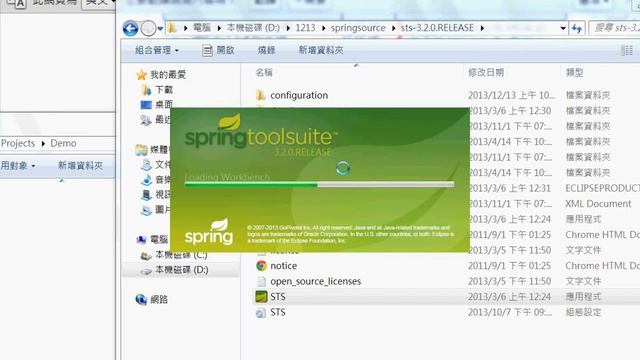
Task: Expand arrow after sts-3.2.0.RELEASE breadcrumb
Action: pyautogui.click(x=482, y=28)
